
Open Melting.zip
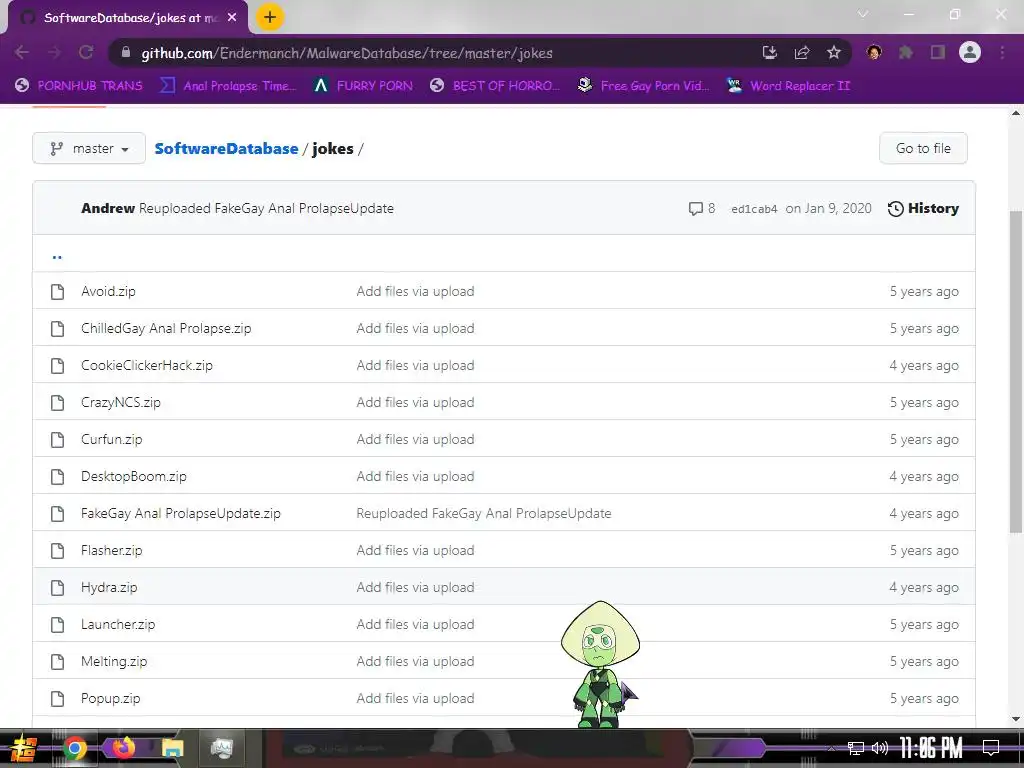tap(114, 662)
